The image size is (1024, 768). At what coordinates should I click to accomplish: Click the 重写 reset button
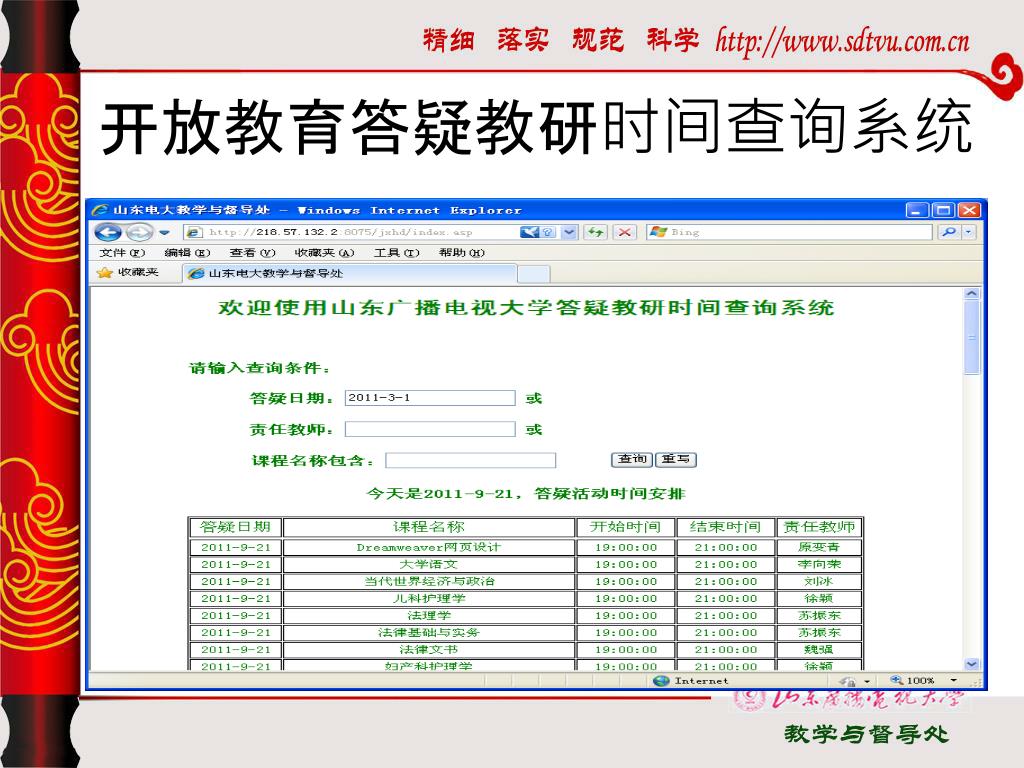tap(676, 459)
